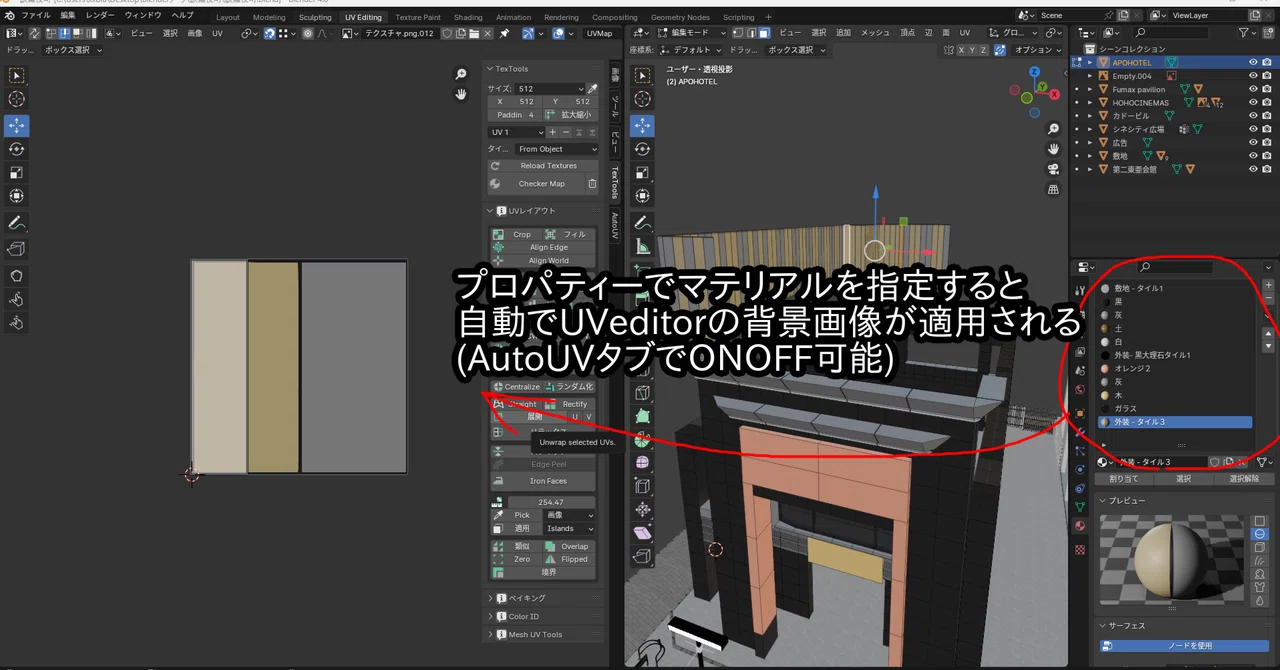Hide APOHOTEL in viewport via eye icon
This screenshot has width=1280, height=670.
[x=1252, y=62]
